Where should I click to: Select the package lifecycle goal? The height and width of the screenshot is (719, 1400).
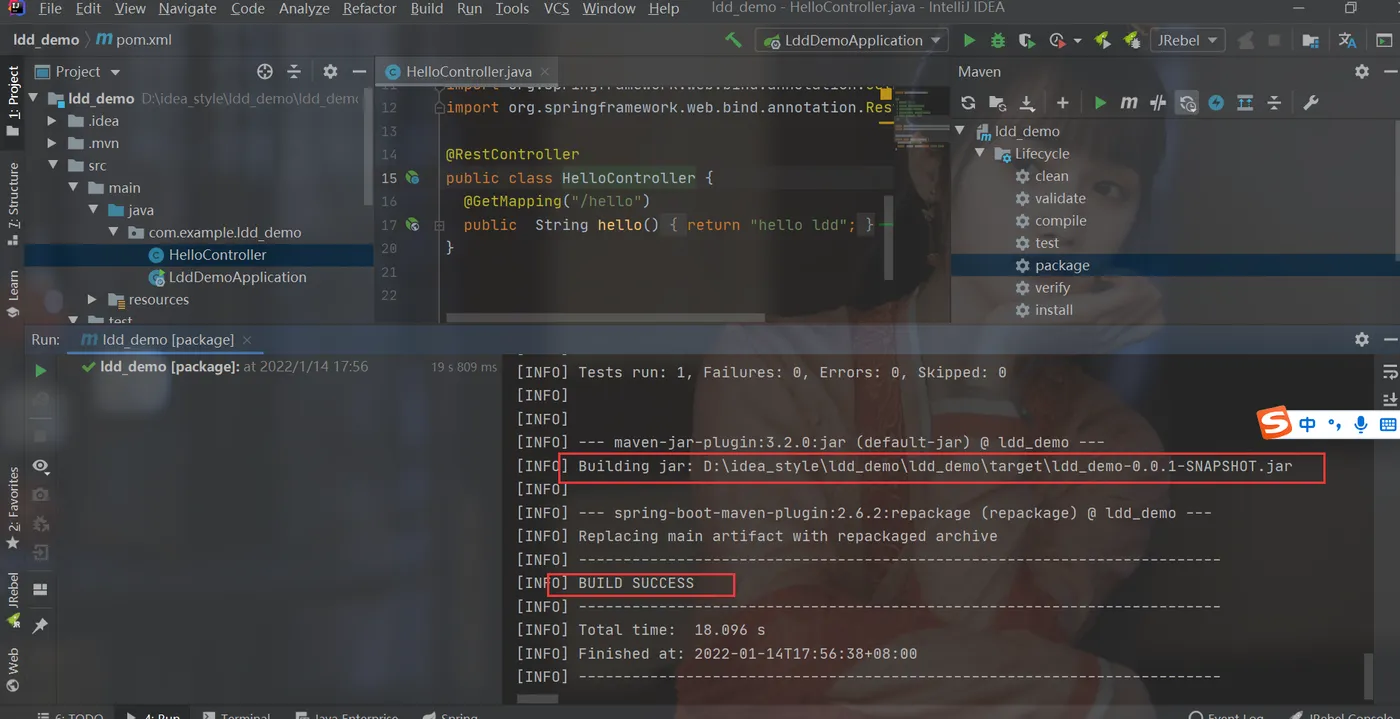click(x=1062, y=265)
